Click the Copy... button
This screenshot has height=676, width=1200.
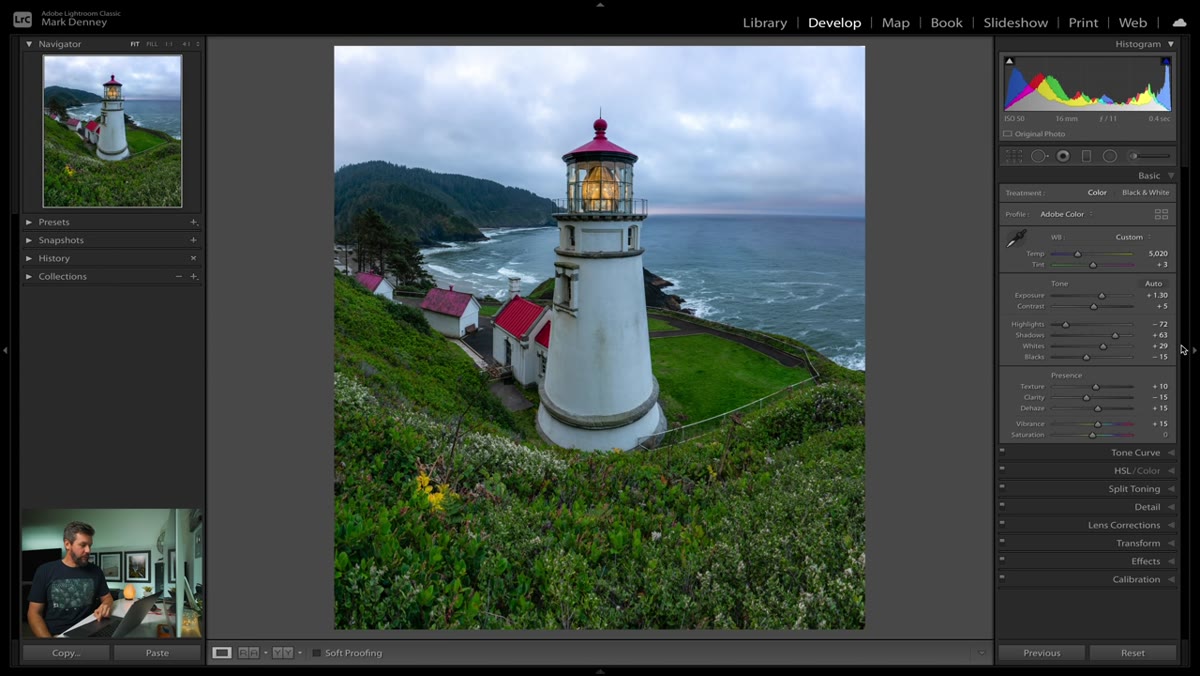[66, 653]
